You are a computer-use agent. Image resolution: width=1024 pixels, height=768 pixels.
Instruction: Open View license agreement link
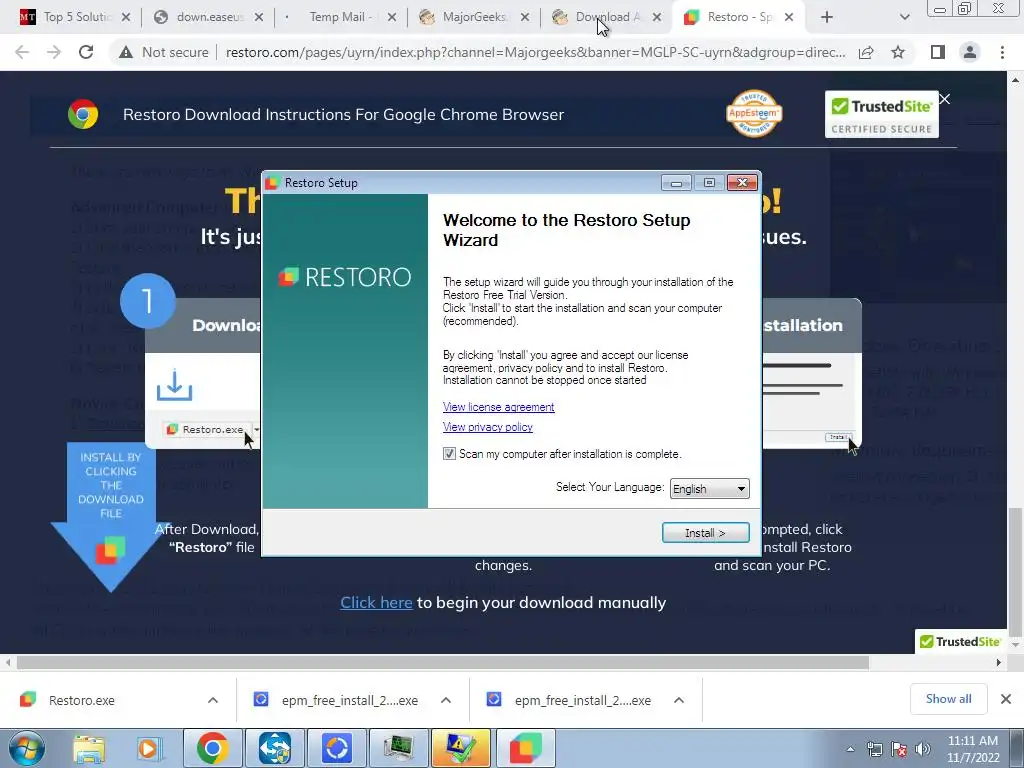[x=498, y=407]
